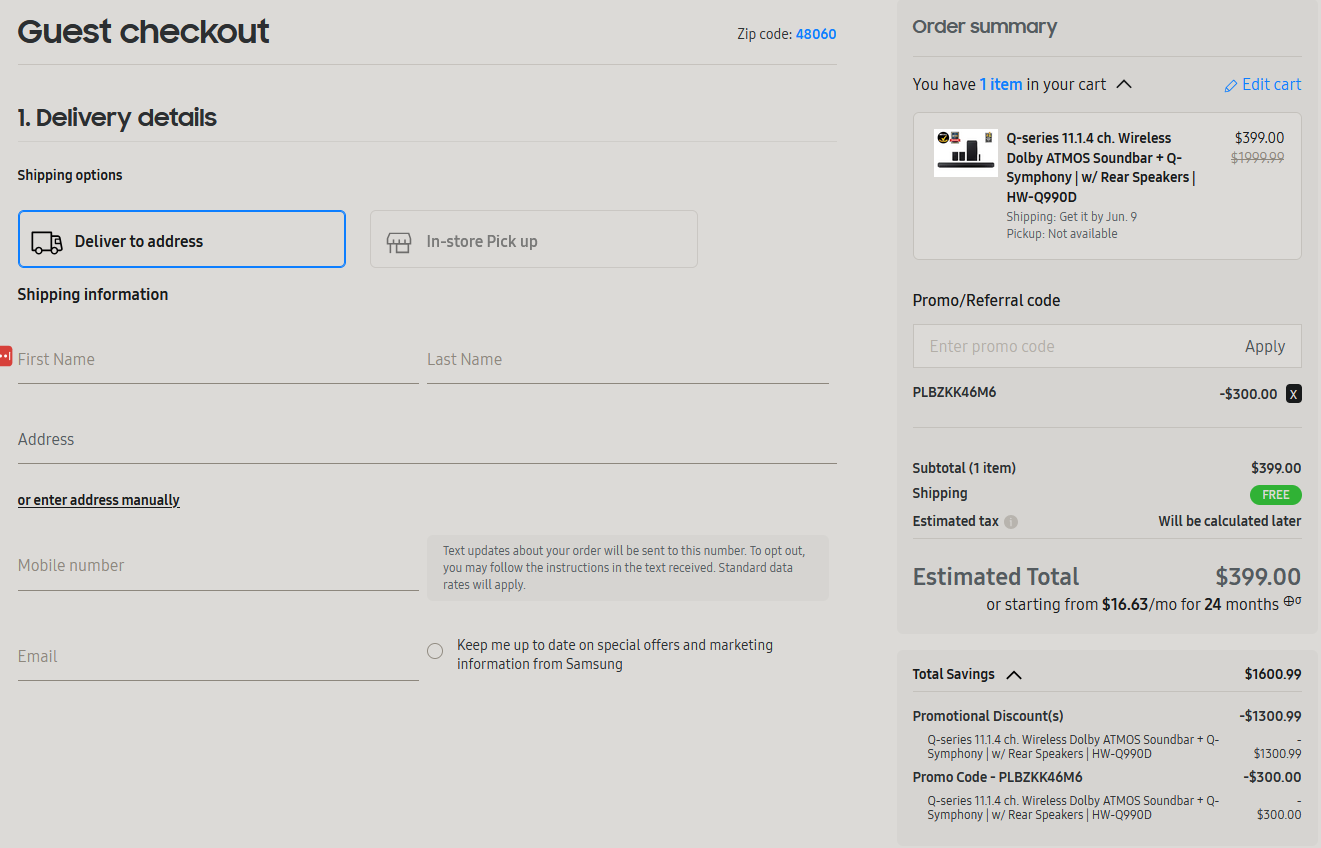This screenshot has height=848, width=1321.
Task: Click the Email input field
Action: (x=218, y=657)
